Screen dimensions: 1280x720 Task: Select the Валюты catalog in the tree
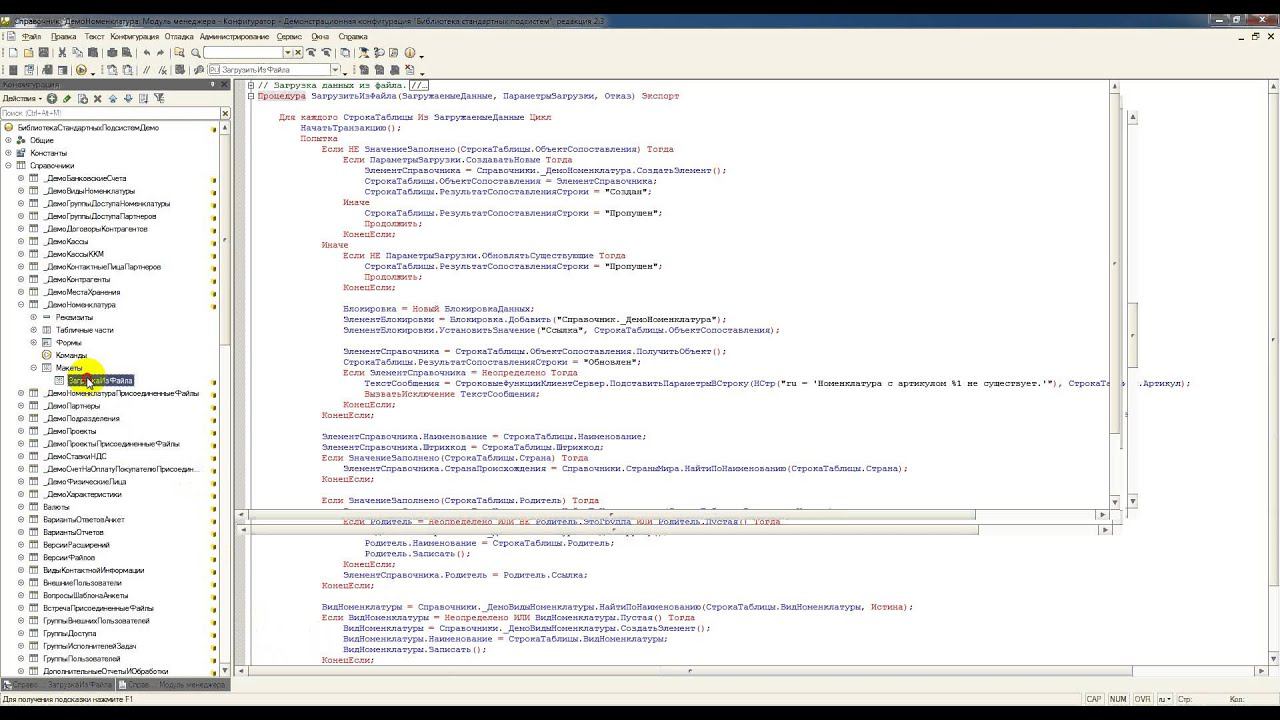(56, 507)
